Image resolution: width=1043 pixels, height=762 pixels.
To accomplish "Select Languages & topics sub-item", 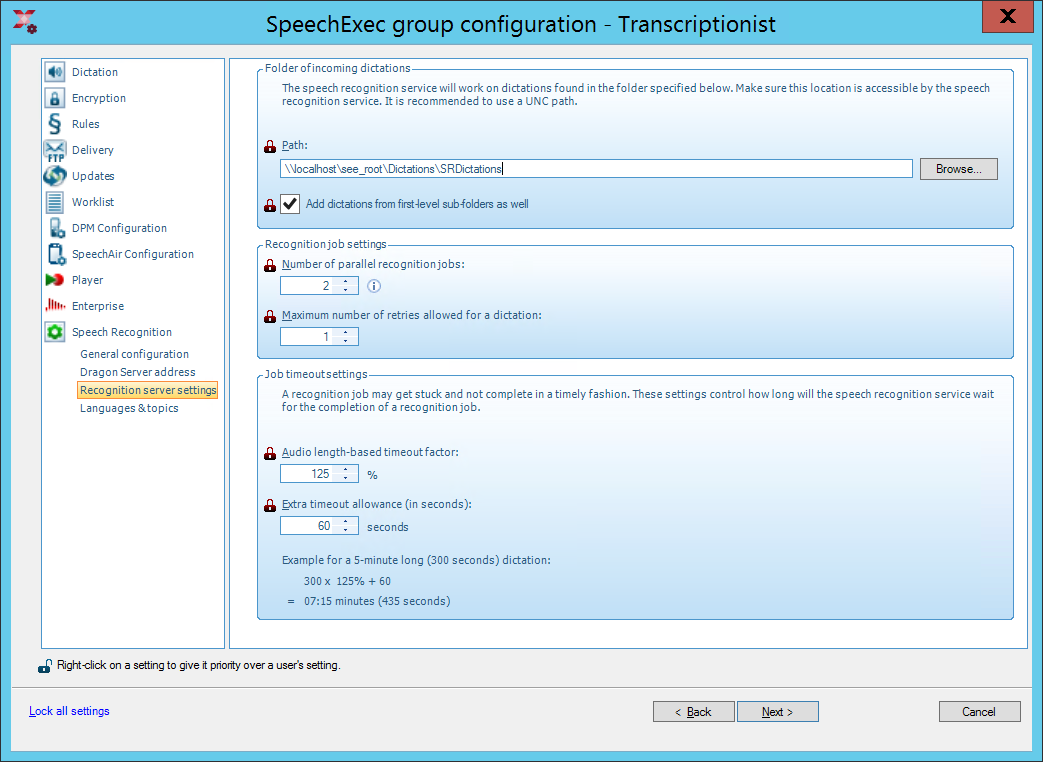I will pyautogui.click(x=129, y=408).
